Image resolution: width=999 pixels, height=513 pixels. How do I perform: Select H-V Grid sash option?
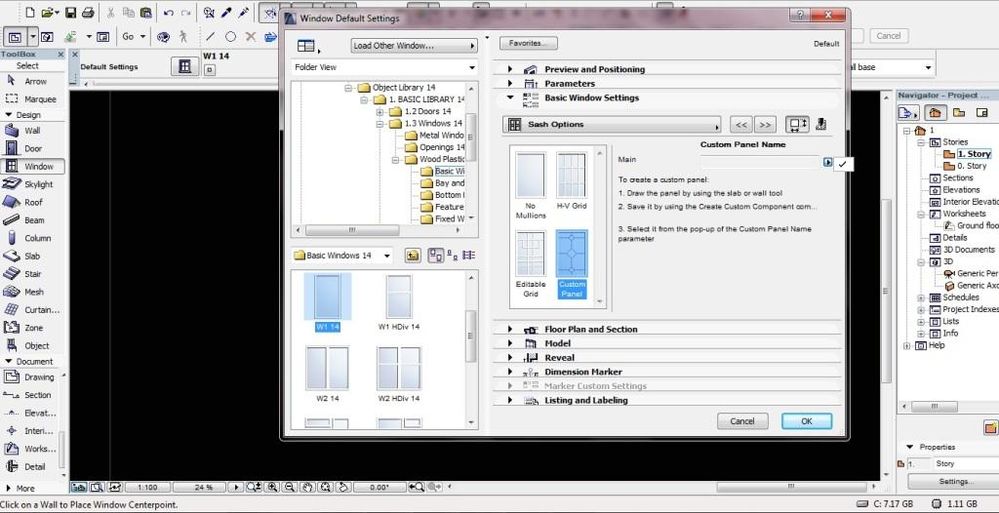click(x=571, y=181)
